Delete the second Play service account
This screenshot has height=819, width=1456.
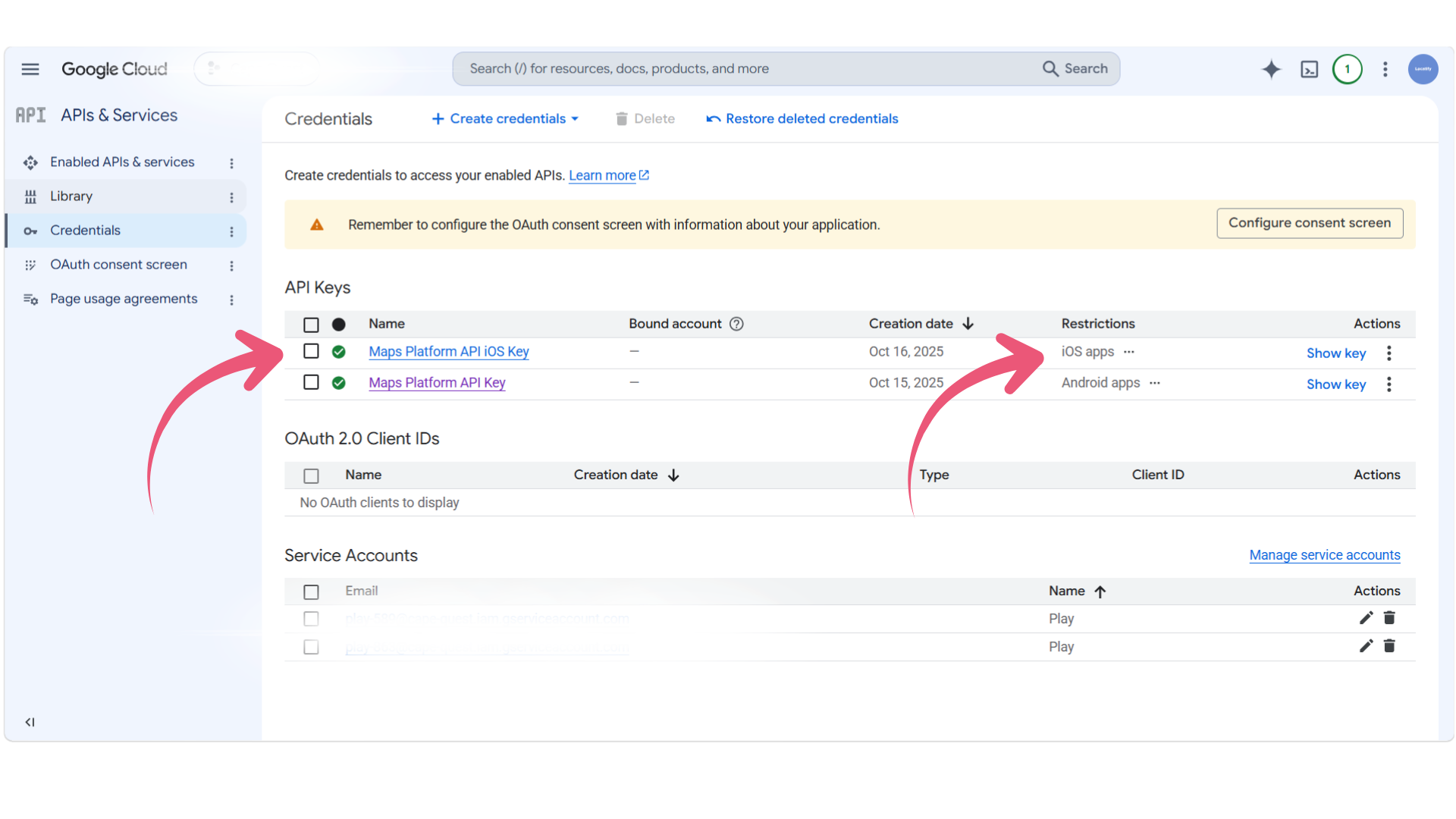pos(1389,646)
